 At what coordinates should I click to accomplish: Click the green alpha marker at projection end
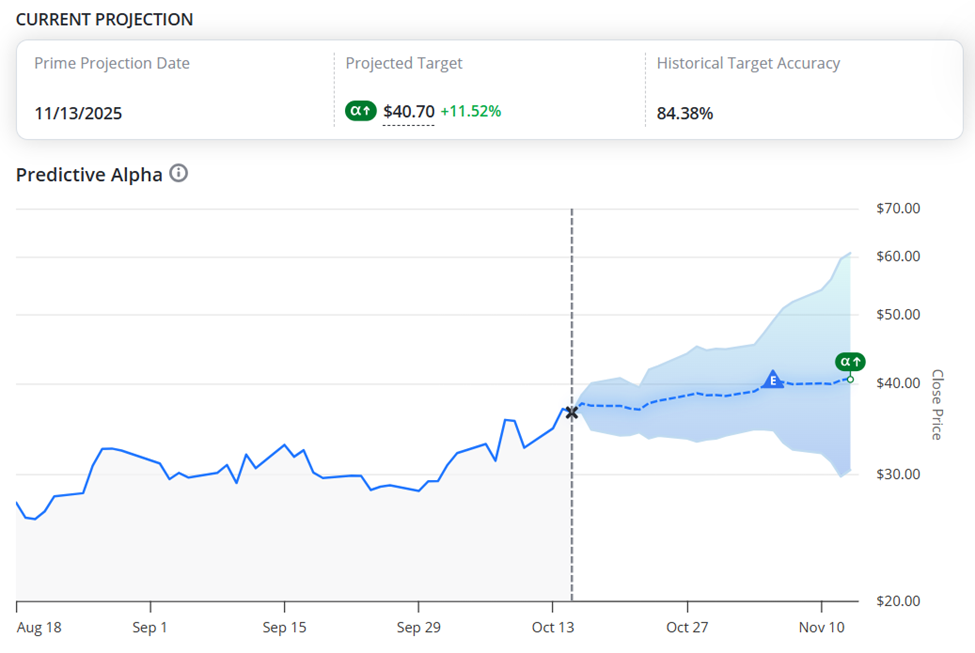850,362
